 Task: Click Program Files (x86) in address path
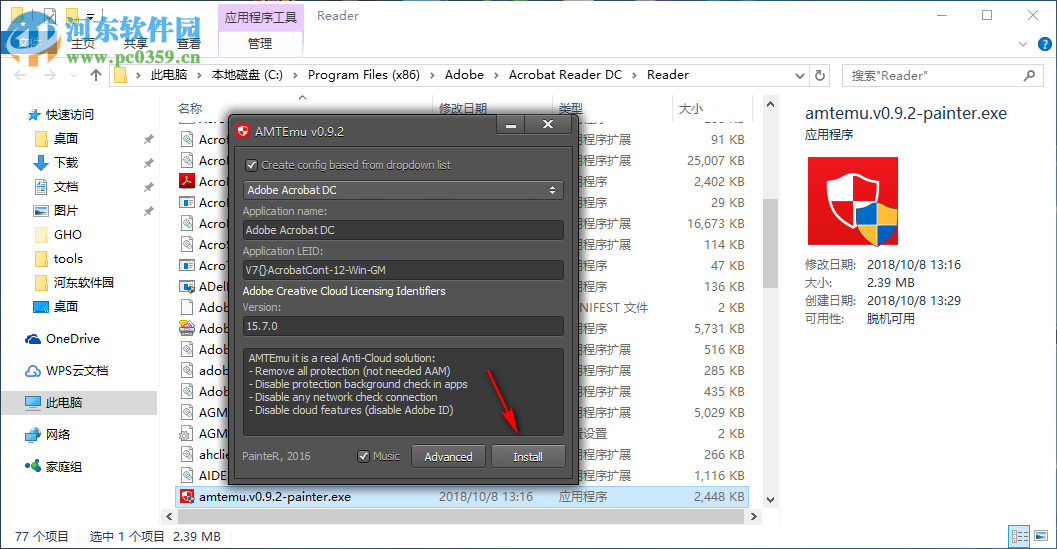(363, 75)
